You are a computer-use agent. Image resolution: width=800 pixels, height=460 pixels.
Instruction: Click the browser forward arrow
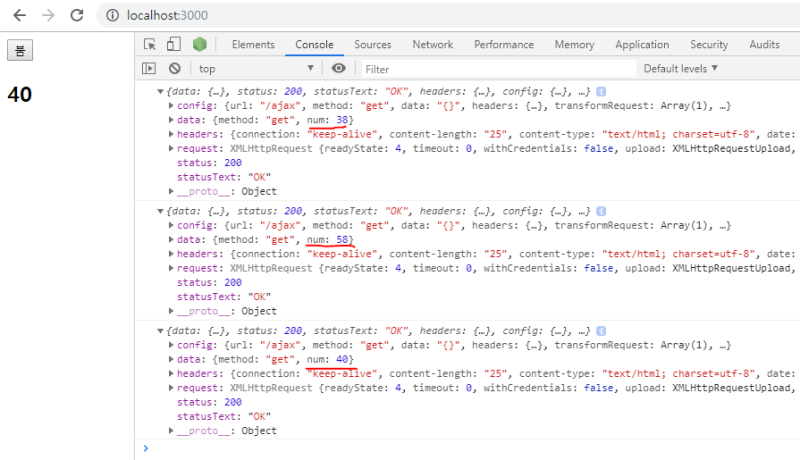click(48, 16)
